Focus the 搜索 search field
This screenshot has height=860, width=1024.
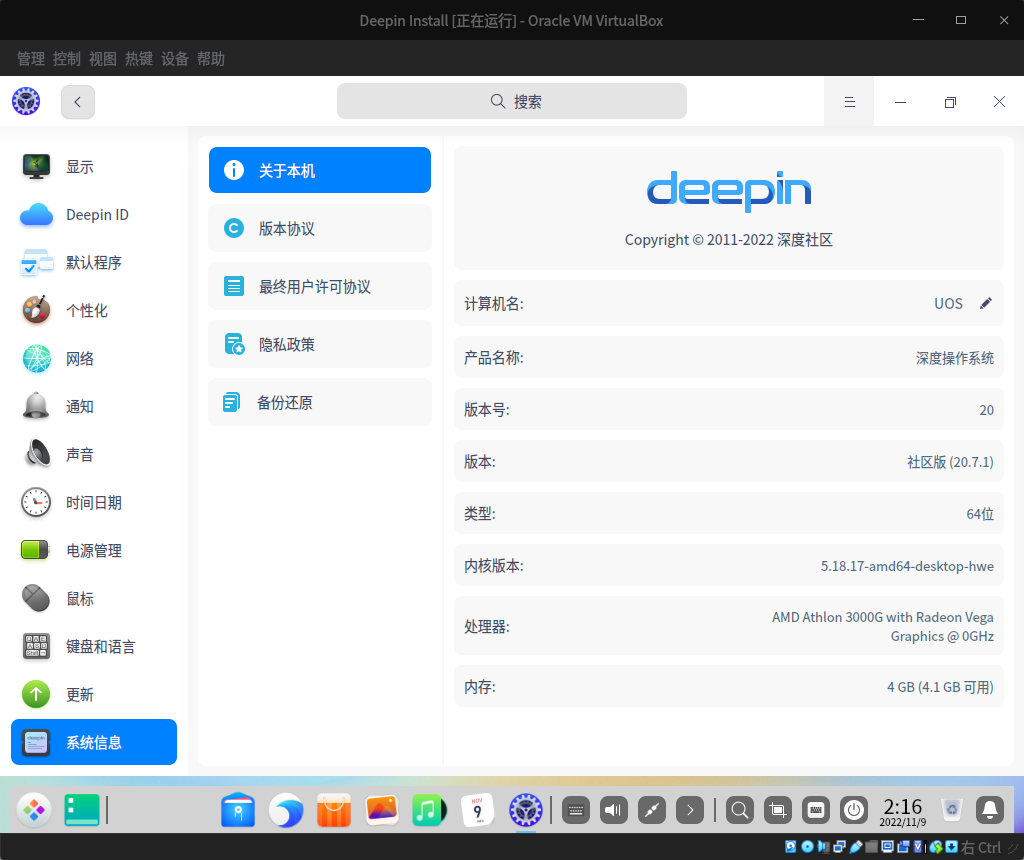pos(512,101)
